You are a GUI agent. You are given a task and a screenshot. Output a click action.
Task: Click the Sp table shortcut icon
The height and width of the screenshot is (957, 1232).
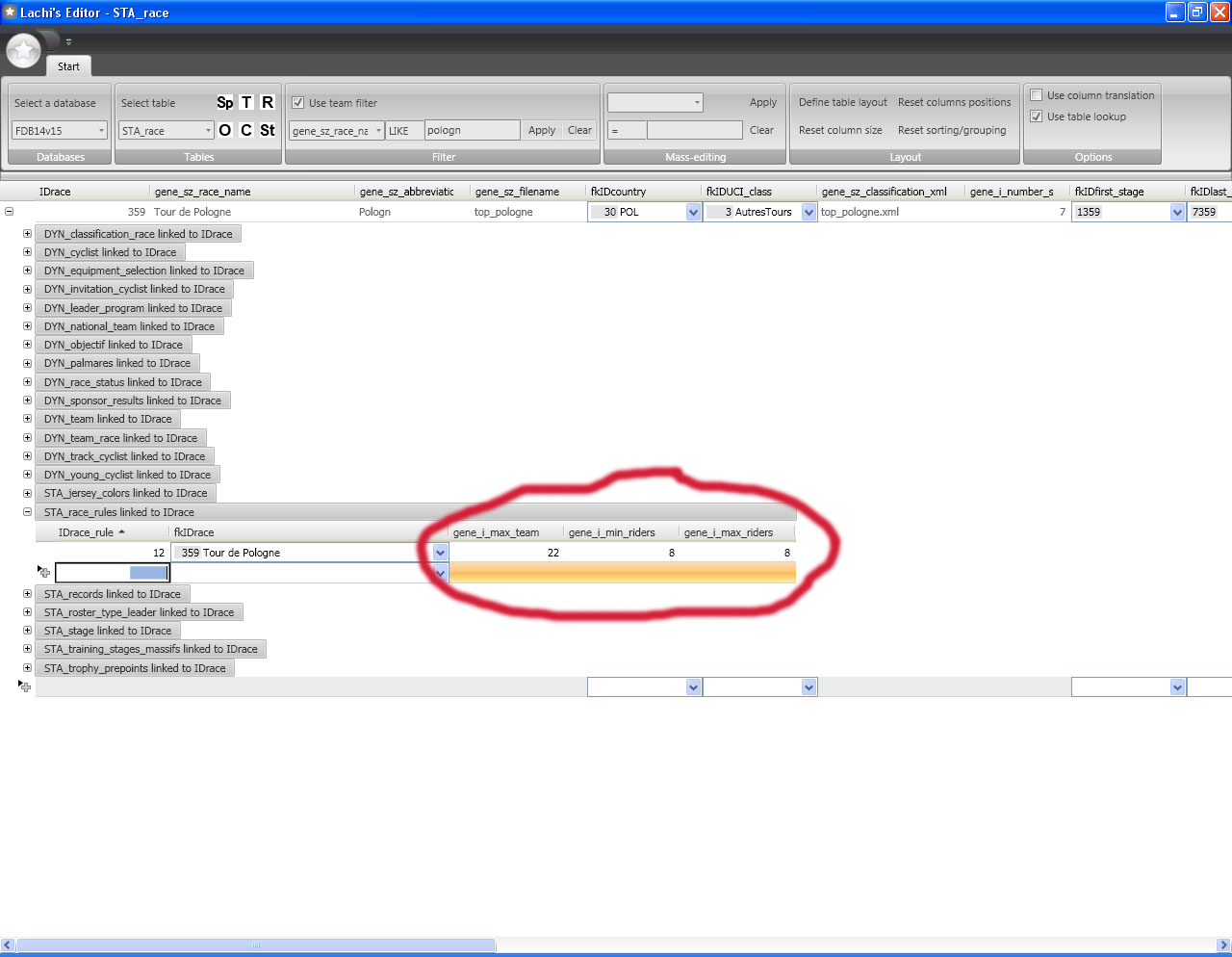(224, 103)
